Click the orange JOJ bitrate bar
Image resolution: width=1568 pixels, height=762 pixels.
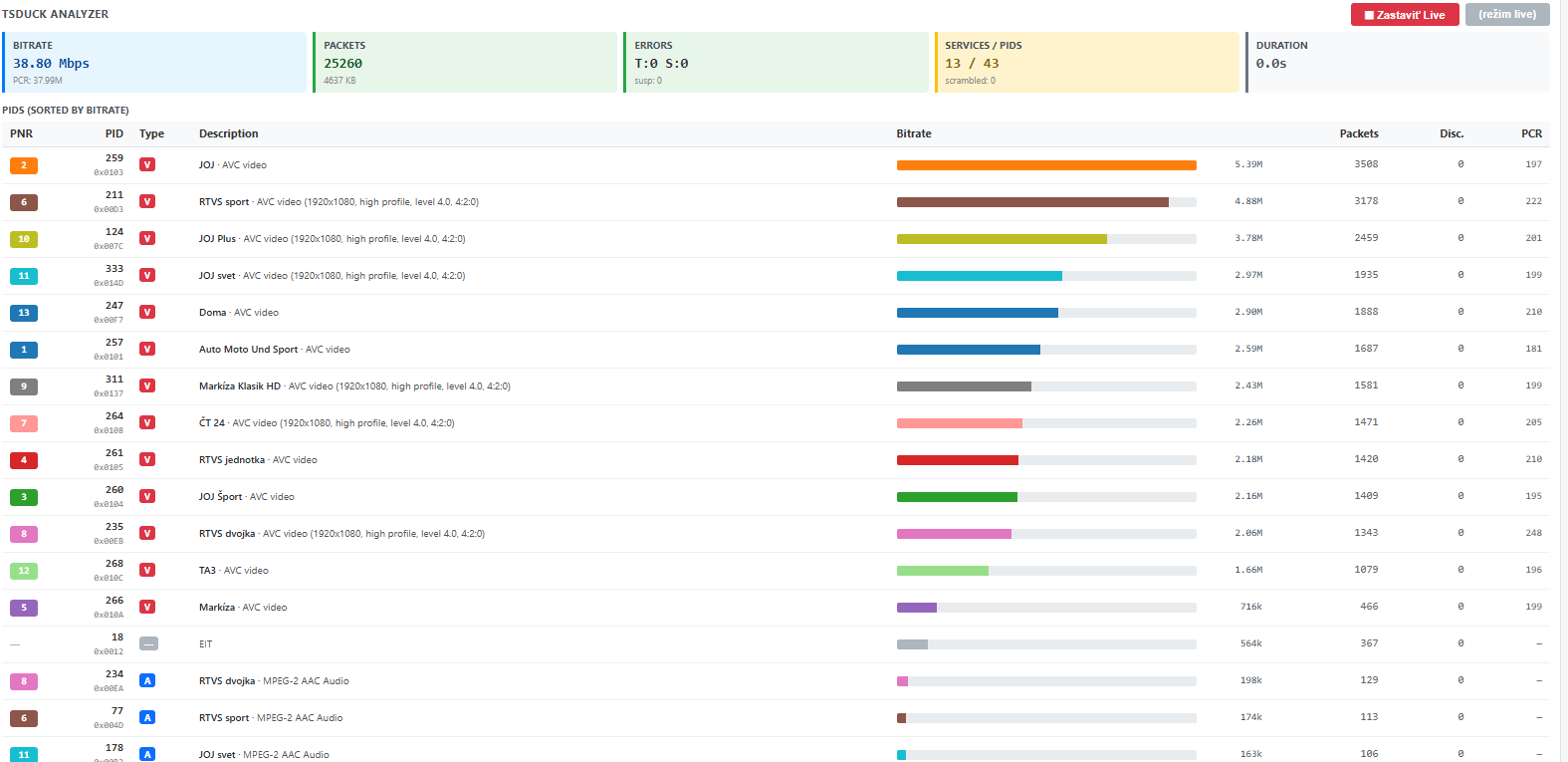(1046, 165)
